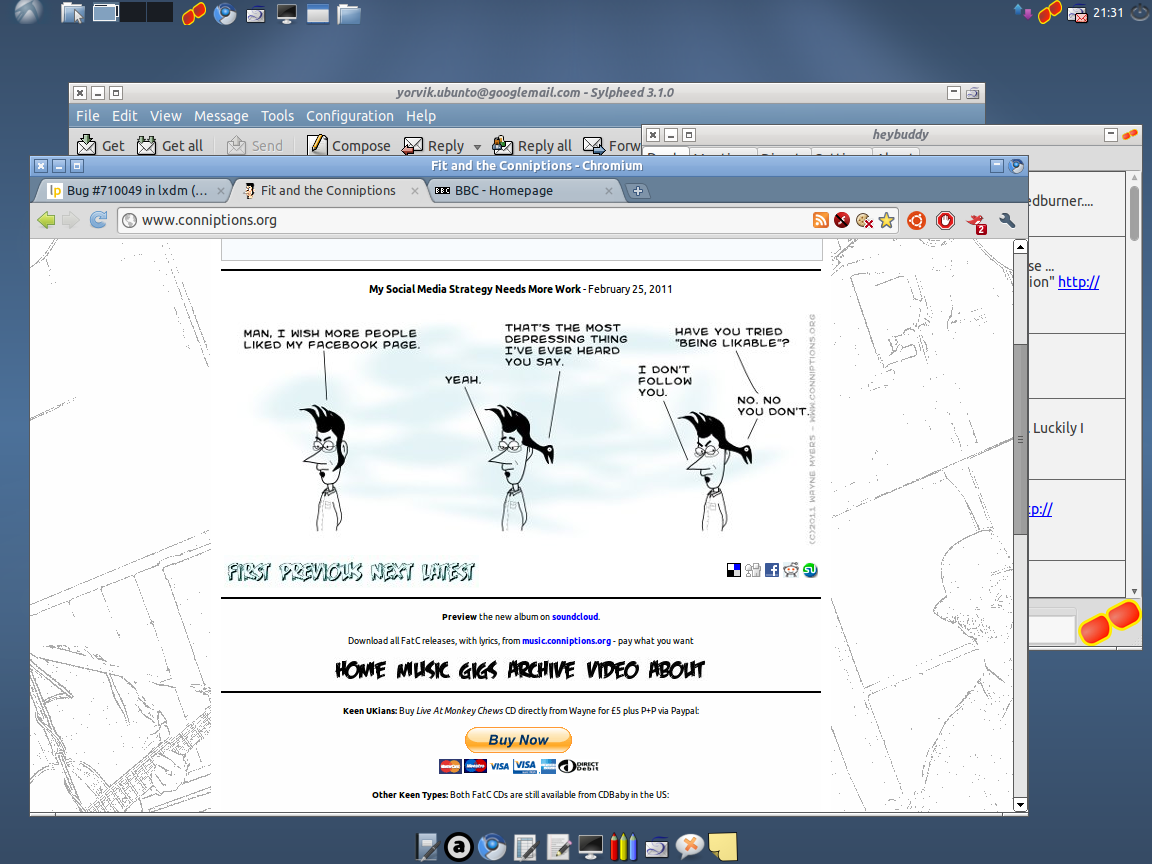Click the scroll down arrow in Chromium
Screen dimensions: 1152x864
1020,804
